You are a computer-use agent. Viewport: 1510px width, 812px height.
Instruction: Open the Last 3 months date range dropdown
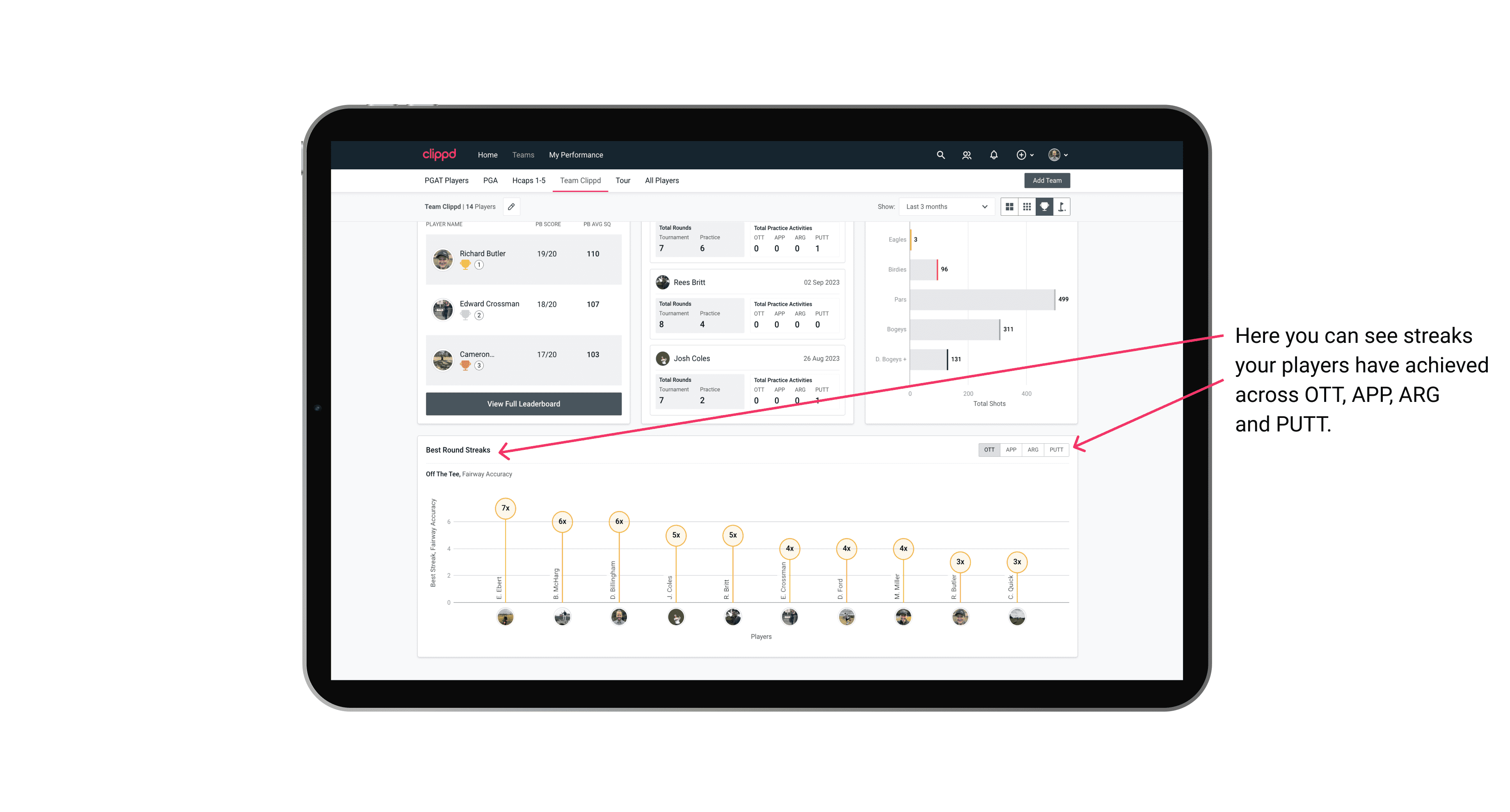945,207
